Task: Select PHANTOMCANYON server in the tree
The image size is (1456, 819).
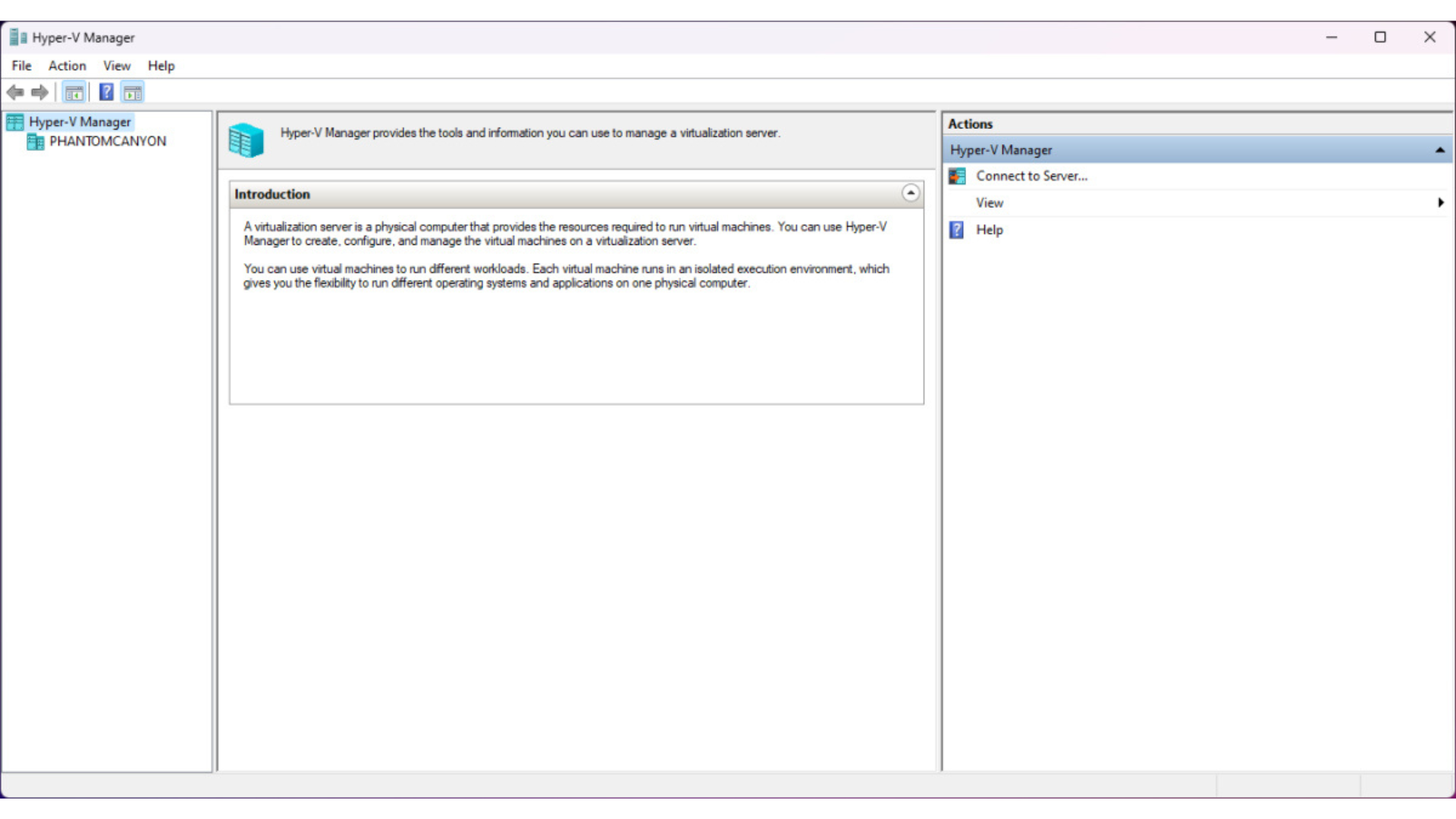Action: click(107, 142)
